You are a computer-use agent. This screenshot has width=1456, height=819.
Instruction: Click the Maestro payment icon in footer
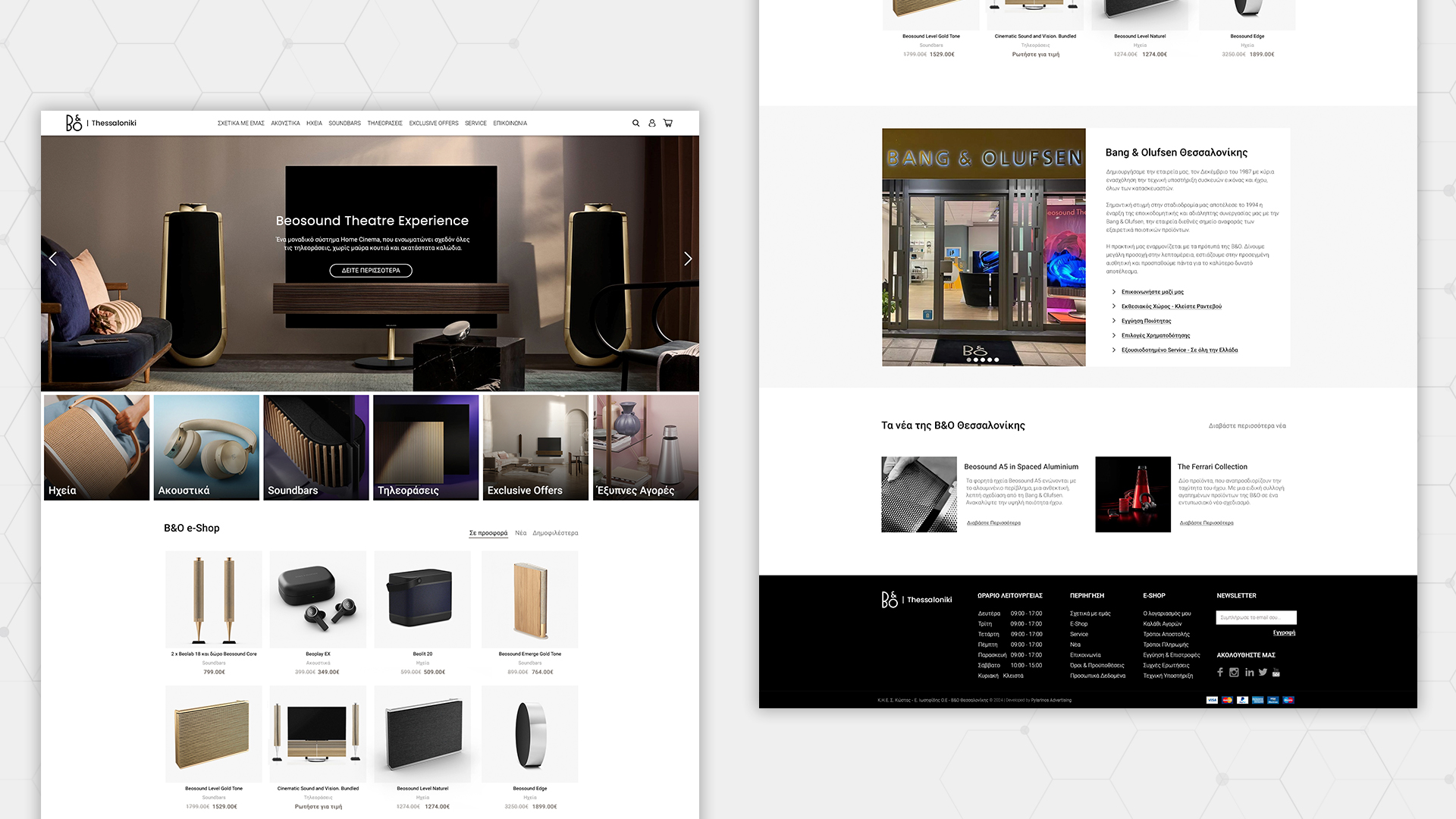(1288, 700)
